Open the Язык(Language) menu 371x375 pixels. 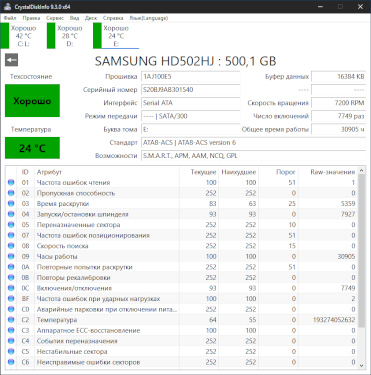tap(149, 18)
